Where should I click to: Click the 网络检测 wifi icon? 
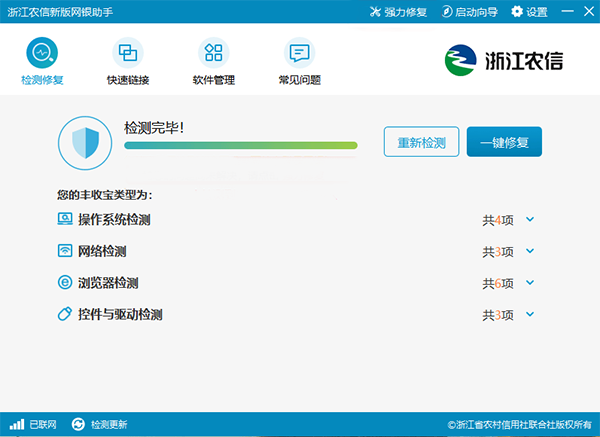click(x=65, y=251)
